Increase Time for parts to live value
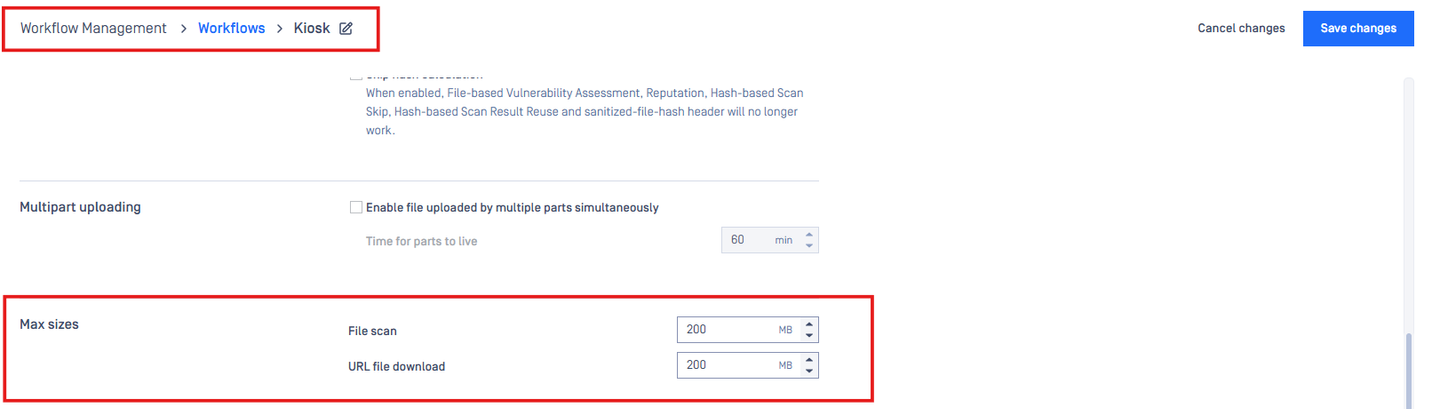The height and width of the screenshot is (409, 1440). coord(808,235)
